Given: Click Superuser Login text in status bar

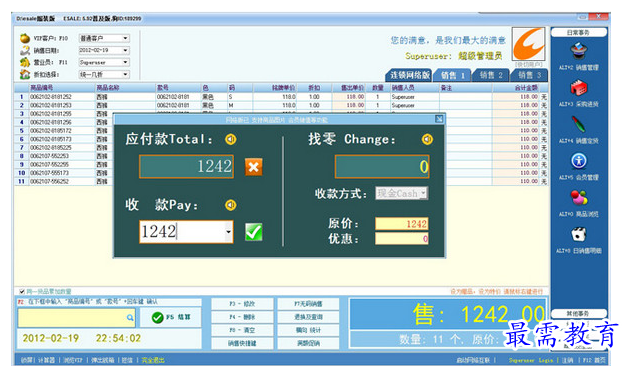Looking at the screenshot, I should tap(531, 360).
